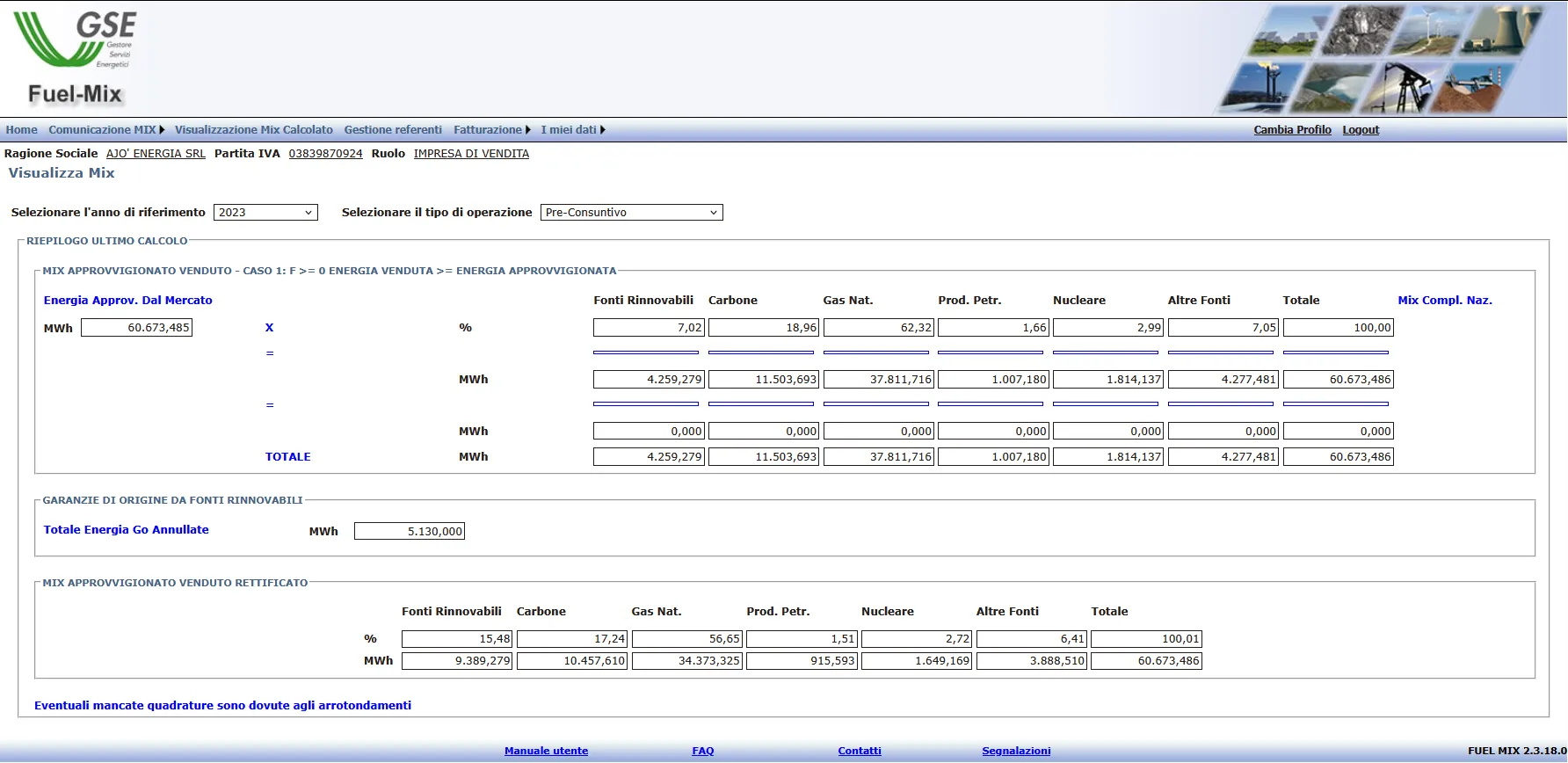Viewport: 1568px width, 763px height.
Task: Log out using the Logout link
Action: pos(1361,130)
